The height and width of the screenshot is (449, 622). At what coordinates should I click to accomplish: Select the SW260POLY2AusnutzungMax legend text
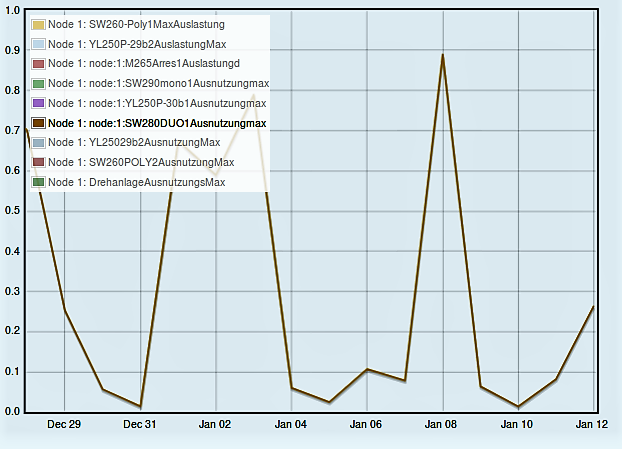pos(141,162)
